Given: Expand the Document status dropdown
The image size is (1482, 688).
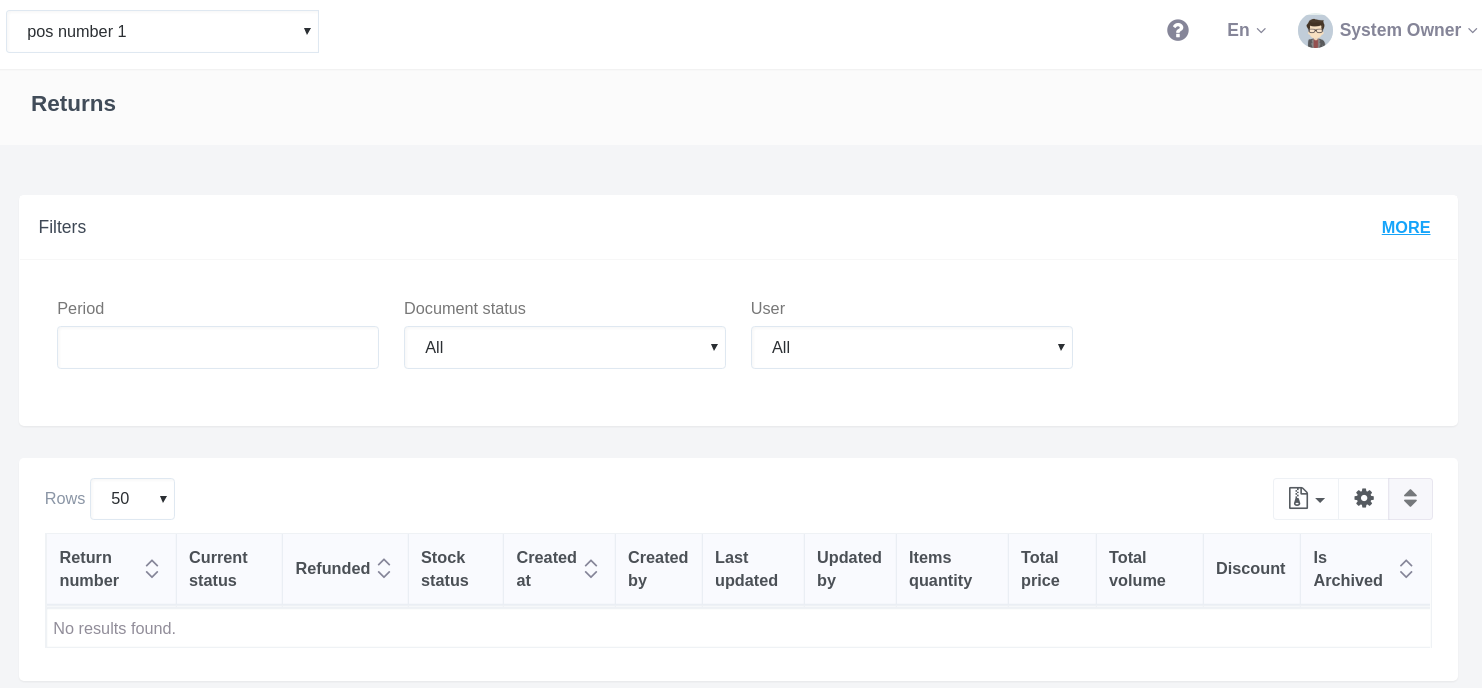Looking at the screenshot, I should coord(564,348).
